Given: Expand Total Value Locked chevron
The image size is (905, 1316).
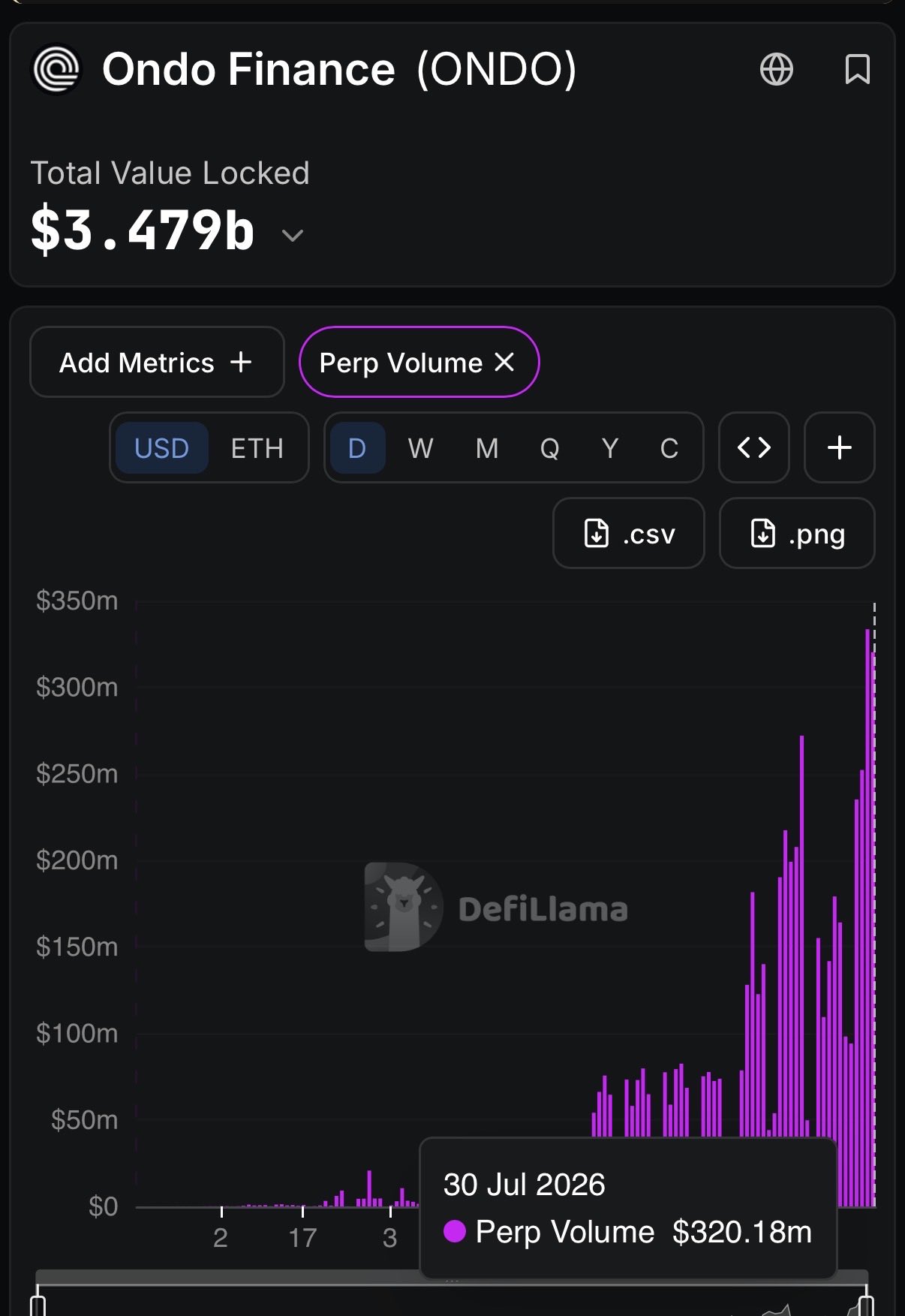Looking at the screenshot, I should [292, 236].
